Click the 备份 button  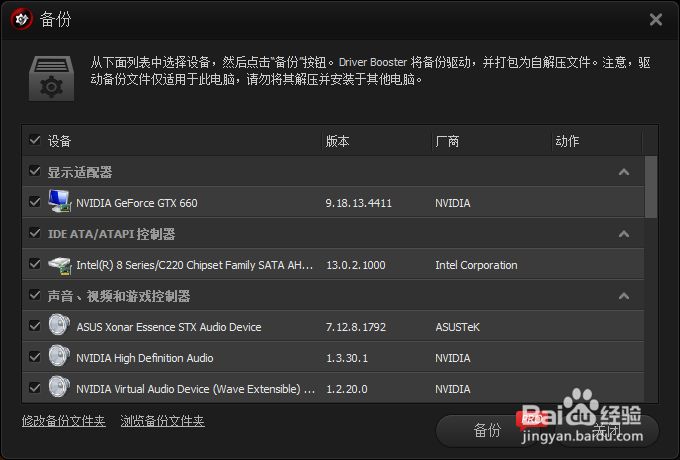pyautogui.click(x=487, y=430)
